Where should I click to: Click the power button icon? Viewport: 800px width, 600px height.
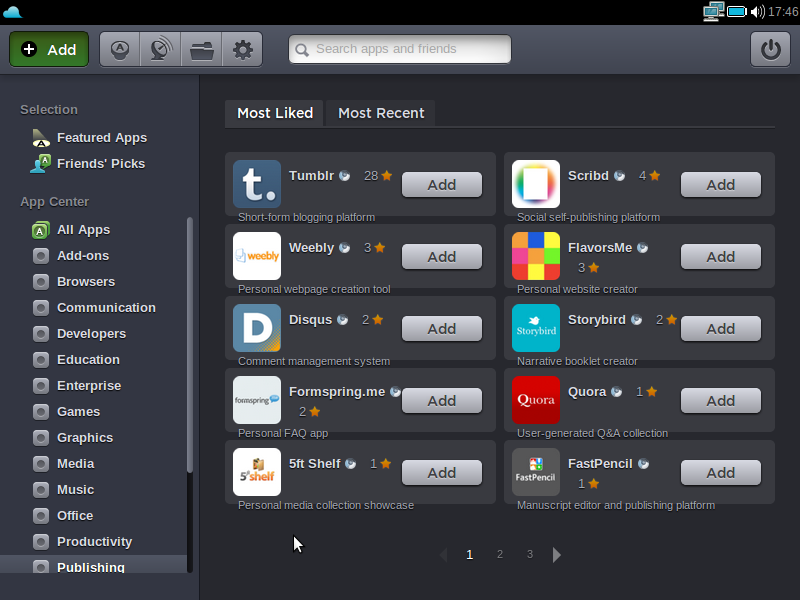click(x=770, y=49)
